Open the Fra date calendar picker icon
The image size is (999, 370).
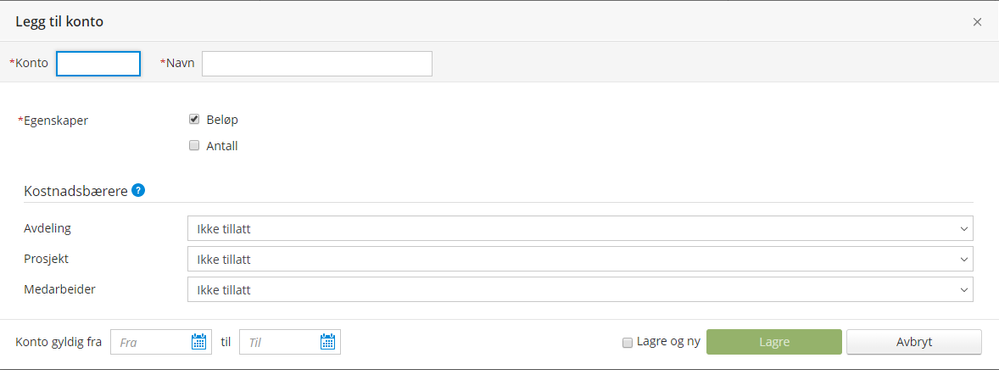(199, 342)
